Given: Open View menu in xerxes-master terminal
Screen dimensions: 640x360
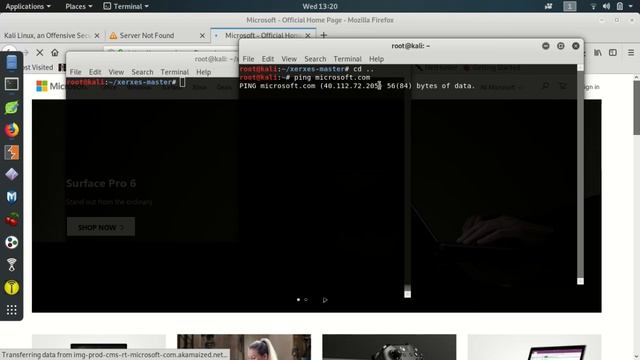Looking at the screenshot, I should click(x=116, y=72).
